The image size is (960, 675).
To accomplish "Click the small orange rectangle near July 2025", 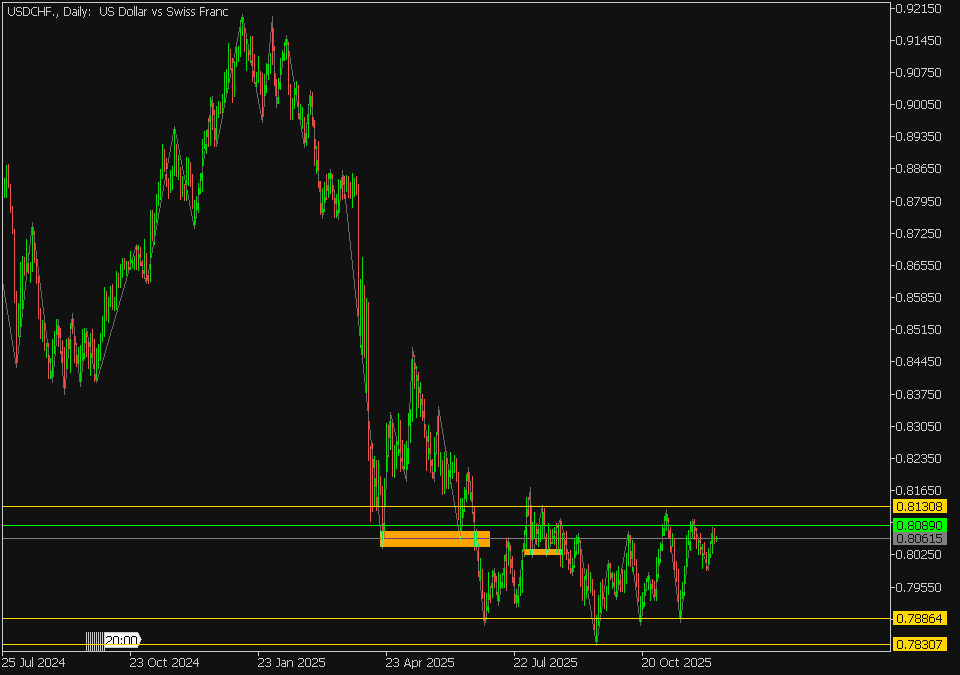I will pos(543,552).
